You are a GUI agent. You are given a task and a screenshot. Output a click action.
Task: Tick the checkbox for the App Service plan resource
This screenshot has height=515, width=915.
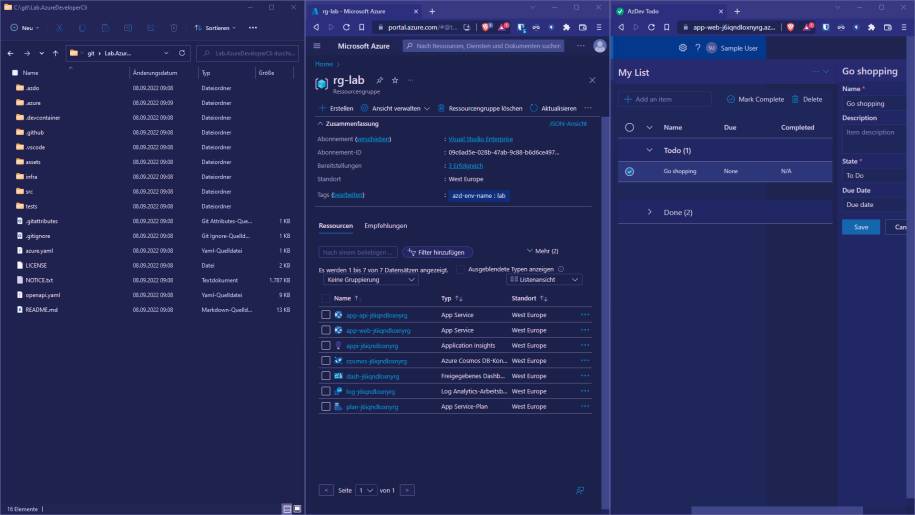[326, 406]
